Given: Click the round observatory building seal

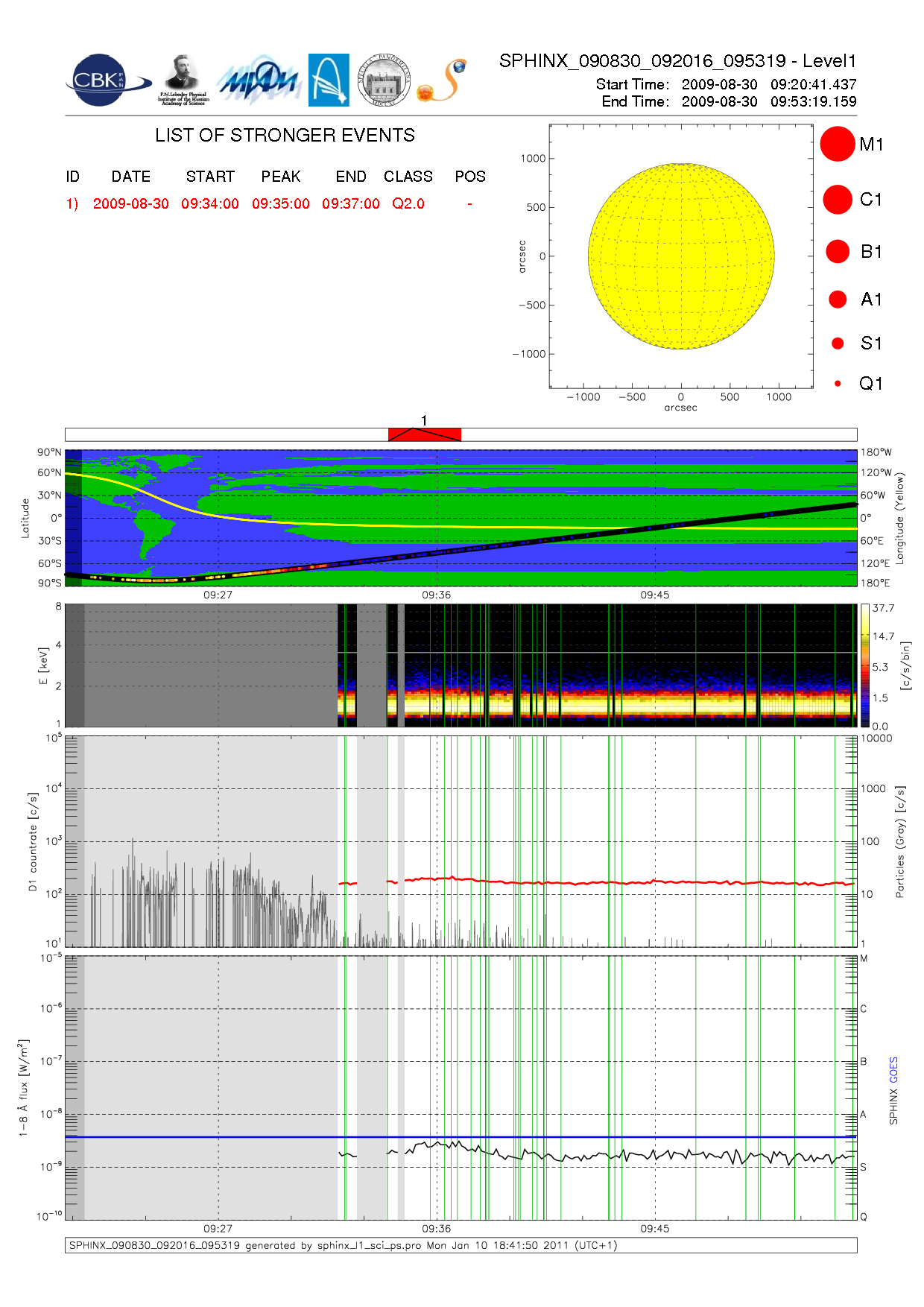Looking at the screenshot, I should coord(384,80).
